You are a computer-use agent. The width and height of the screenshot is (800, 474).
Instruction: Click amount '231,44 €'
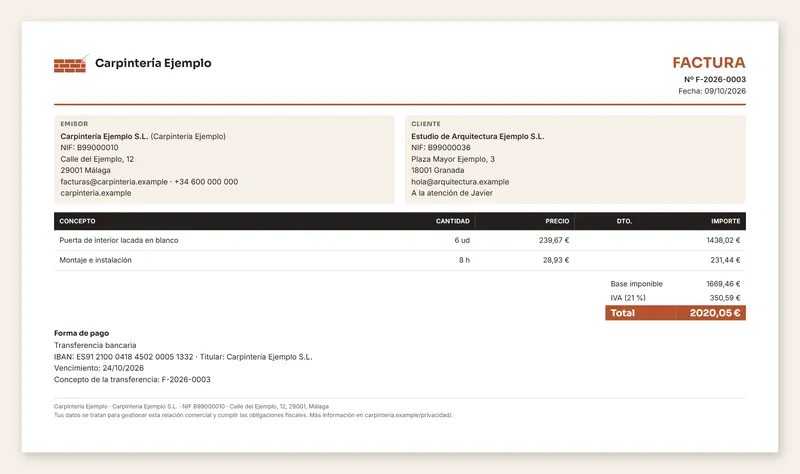tap(725, 260)
